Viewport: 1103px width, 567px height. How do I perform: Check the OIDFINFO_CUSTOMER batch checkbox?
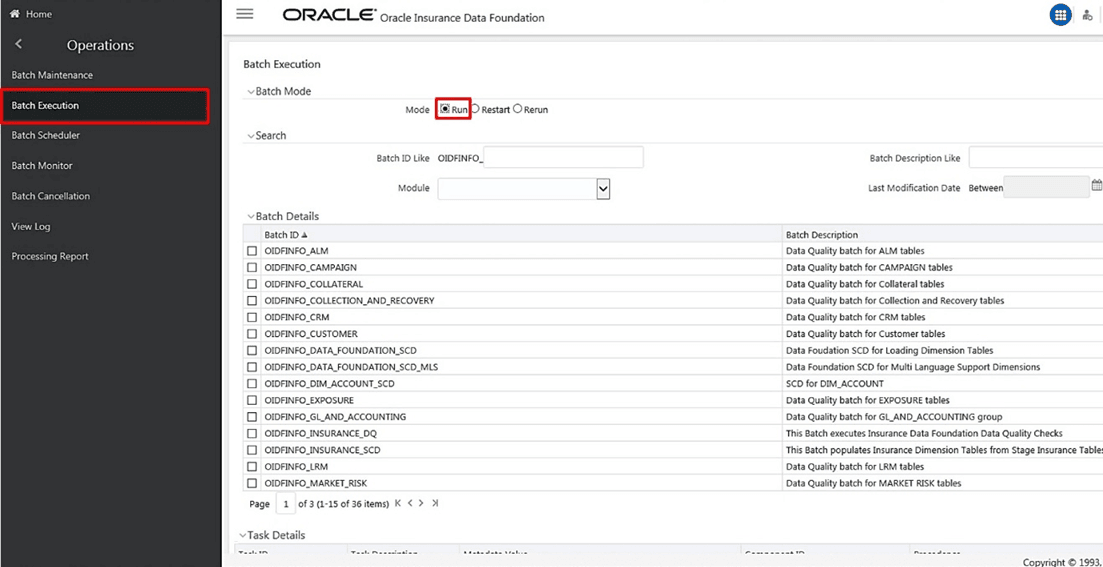click(252, 333)
